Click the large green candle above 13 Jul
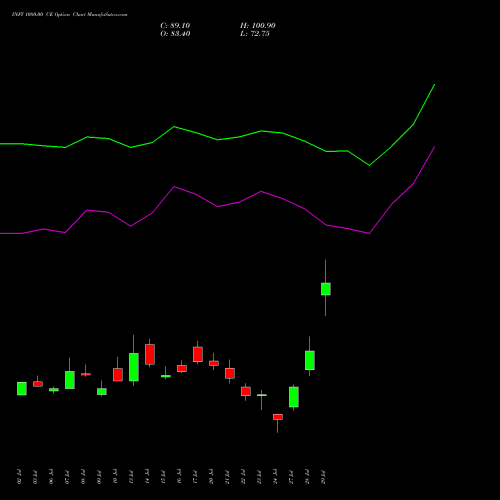This screenshot has width=500, height=500. tap(134, 367)
